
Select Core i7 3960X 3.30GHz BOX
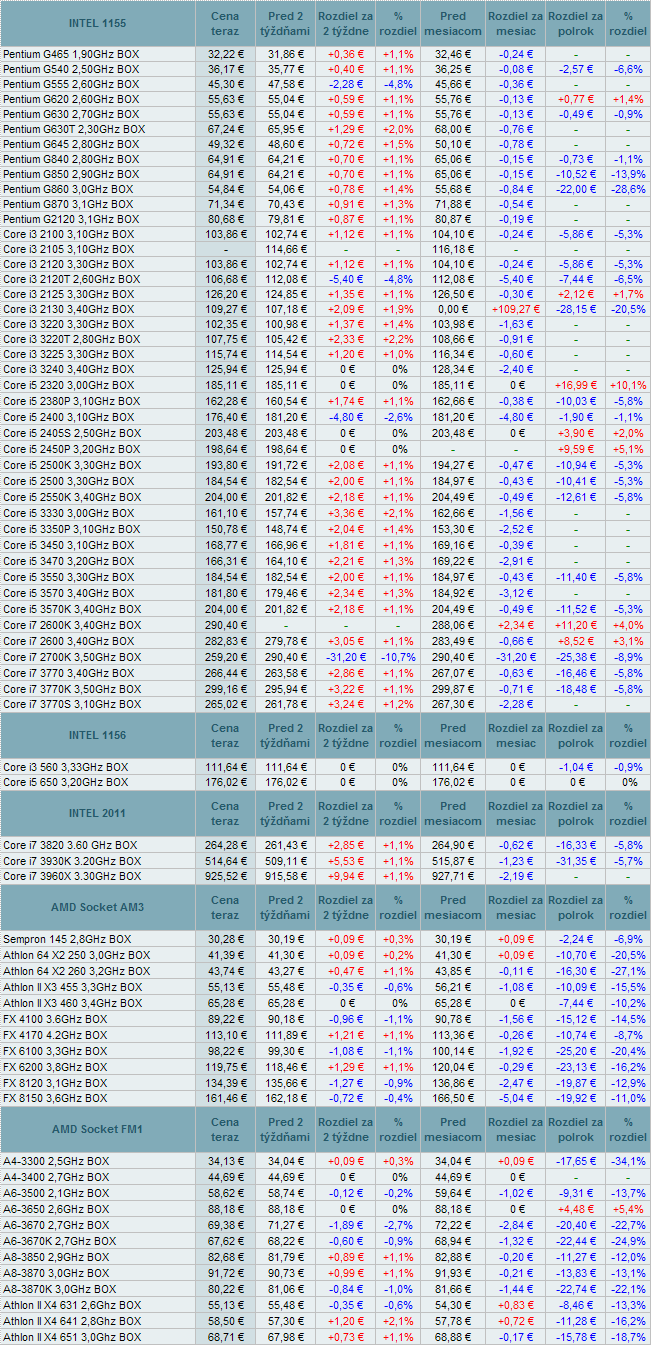[x=71, y=876]
